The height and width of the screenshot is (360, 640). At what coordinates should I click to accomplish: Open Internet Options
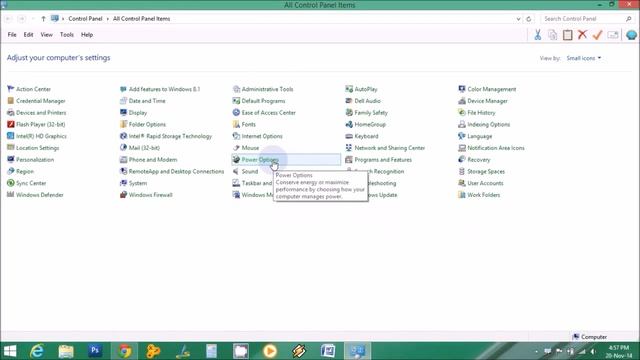257,136
